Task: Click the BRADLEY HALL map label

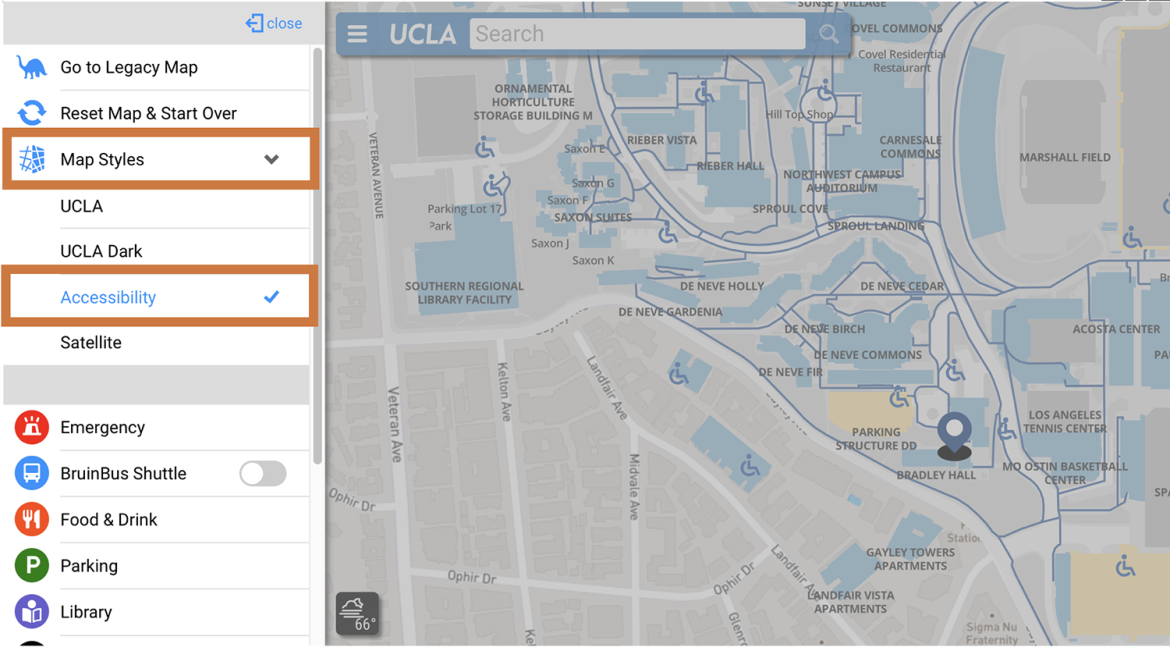Action: (936, 475)
